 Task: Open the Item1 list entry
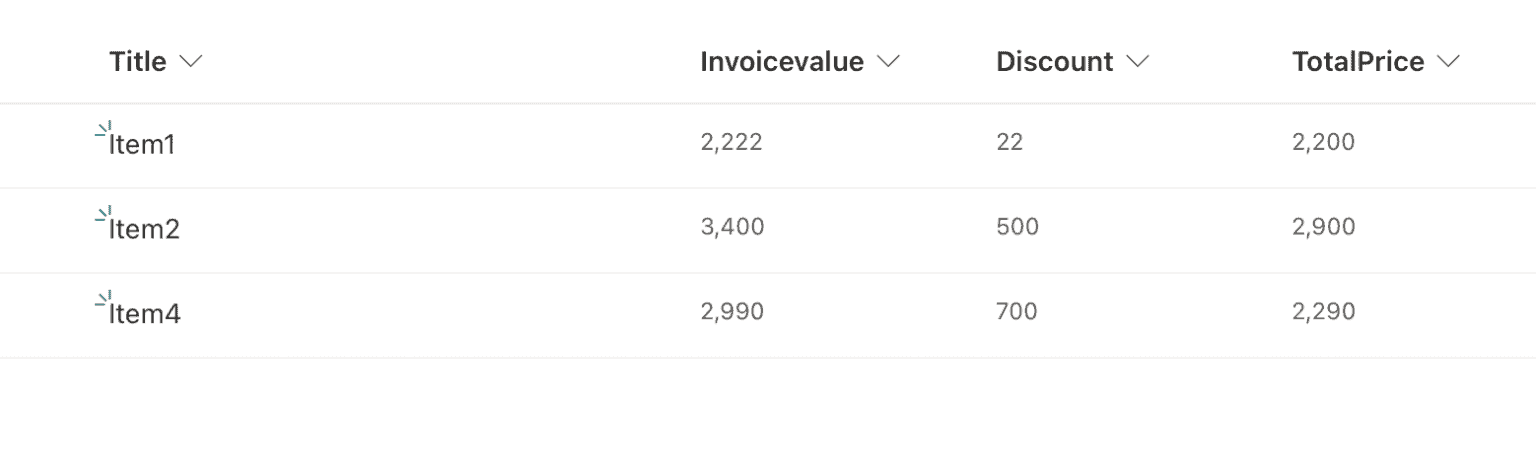point(142,145)
